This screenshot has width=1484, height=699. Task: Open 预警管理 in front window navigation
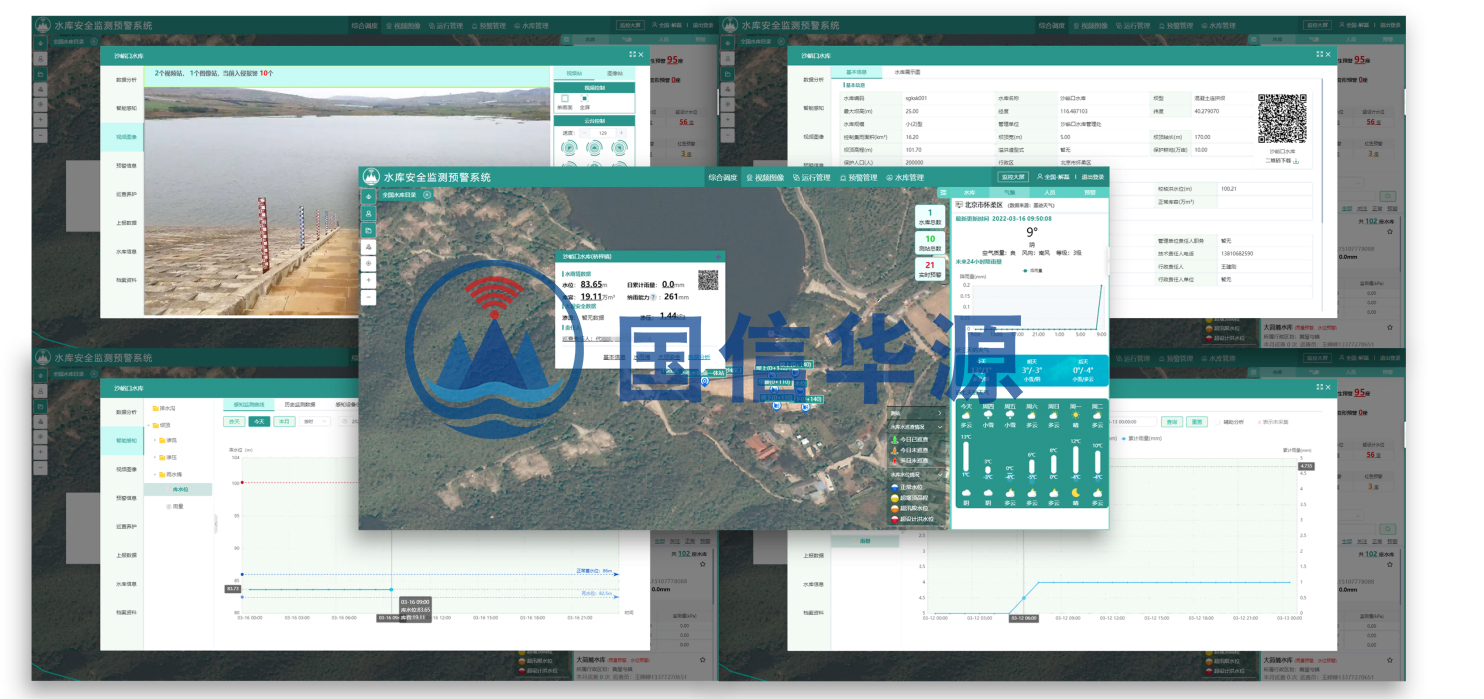[858, 177]
